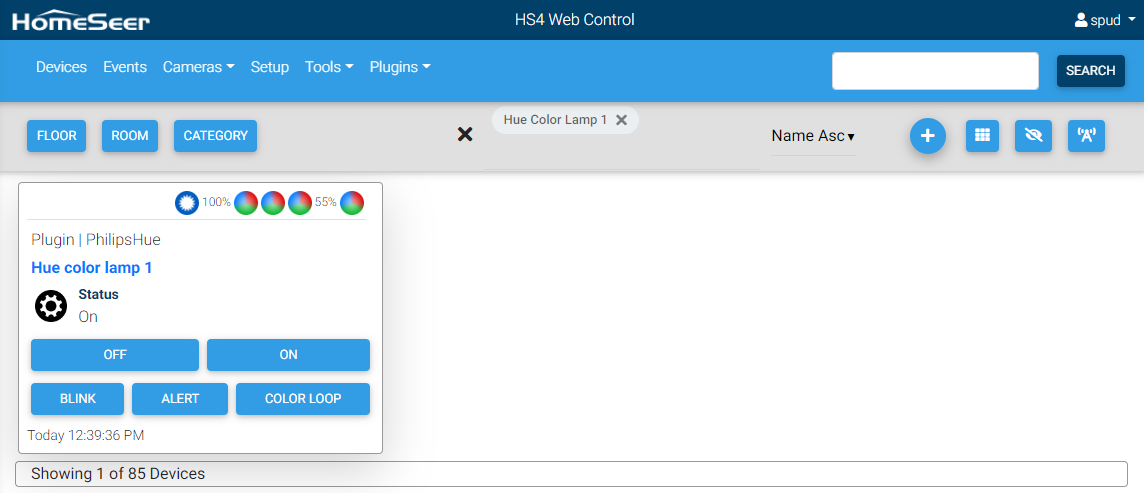Open the Events page
1144x493 pixels.
(125, 67)
